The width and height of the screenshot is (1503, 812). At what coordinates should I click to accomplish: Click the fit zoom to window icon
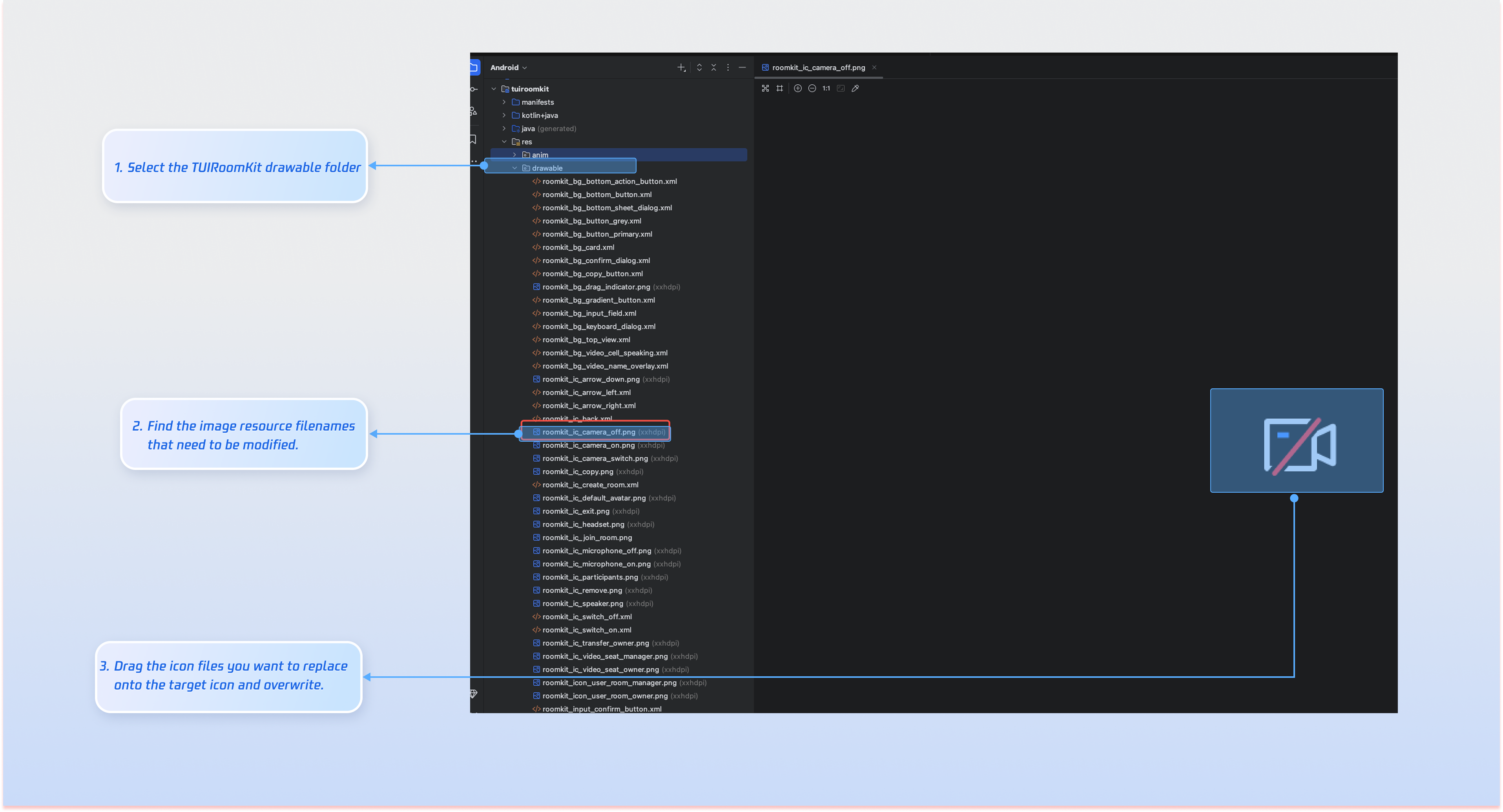pos(841,88)
